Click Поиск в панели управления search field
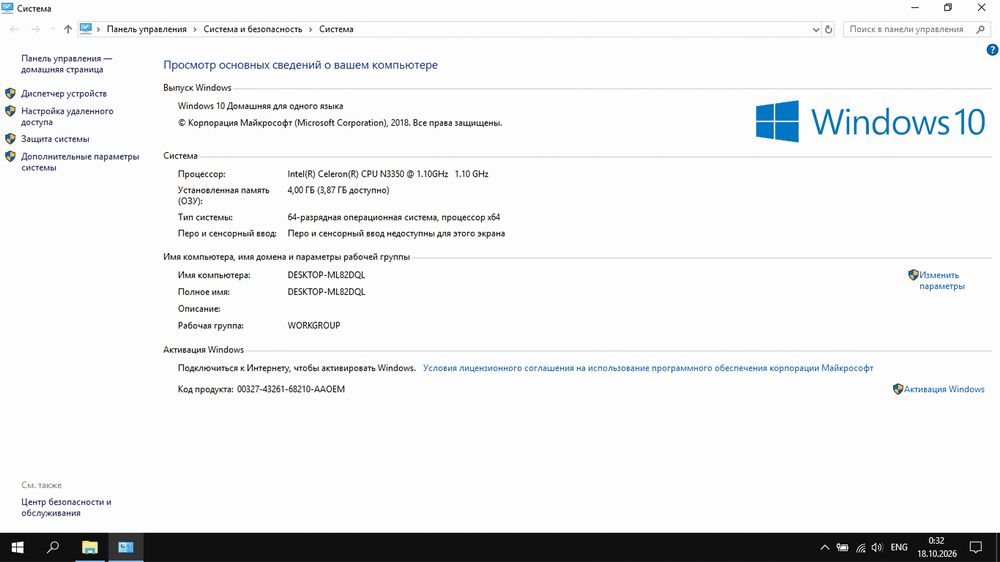This screenshot has width=1000, height=562. pos(916,29)
